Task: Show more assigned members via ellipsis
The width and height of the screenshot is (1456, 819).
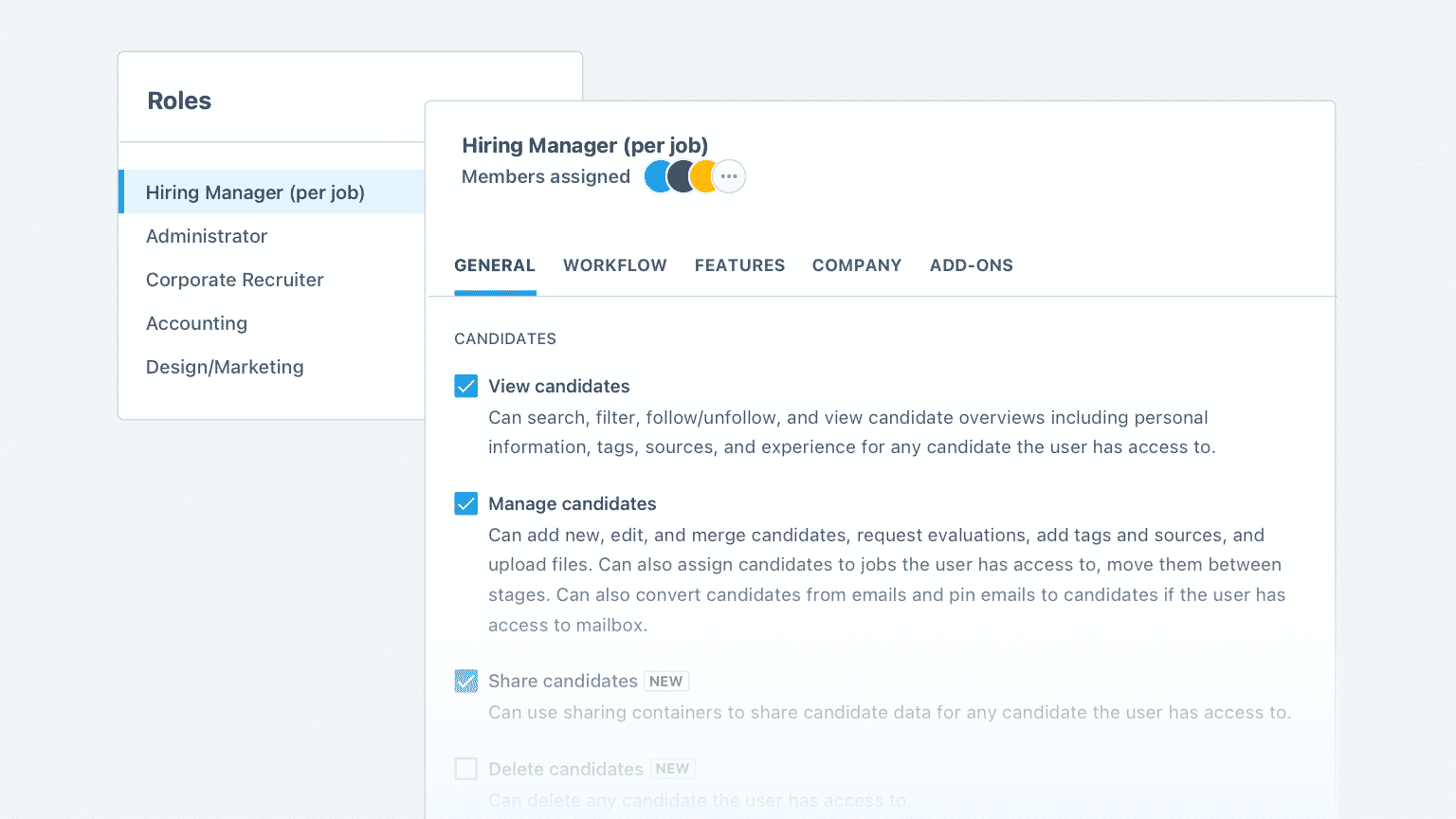Action: coord(729,176)
